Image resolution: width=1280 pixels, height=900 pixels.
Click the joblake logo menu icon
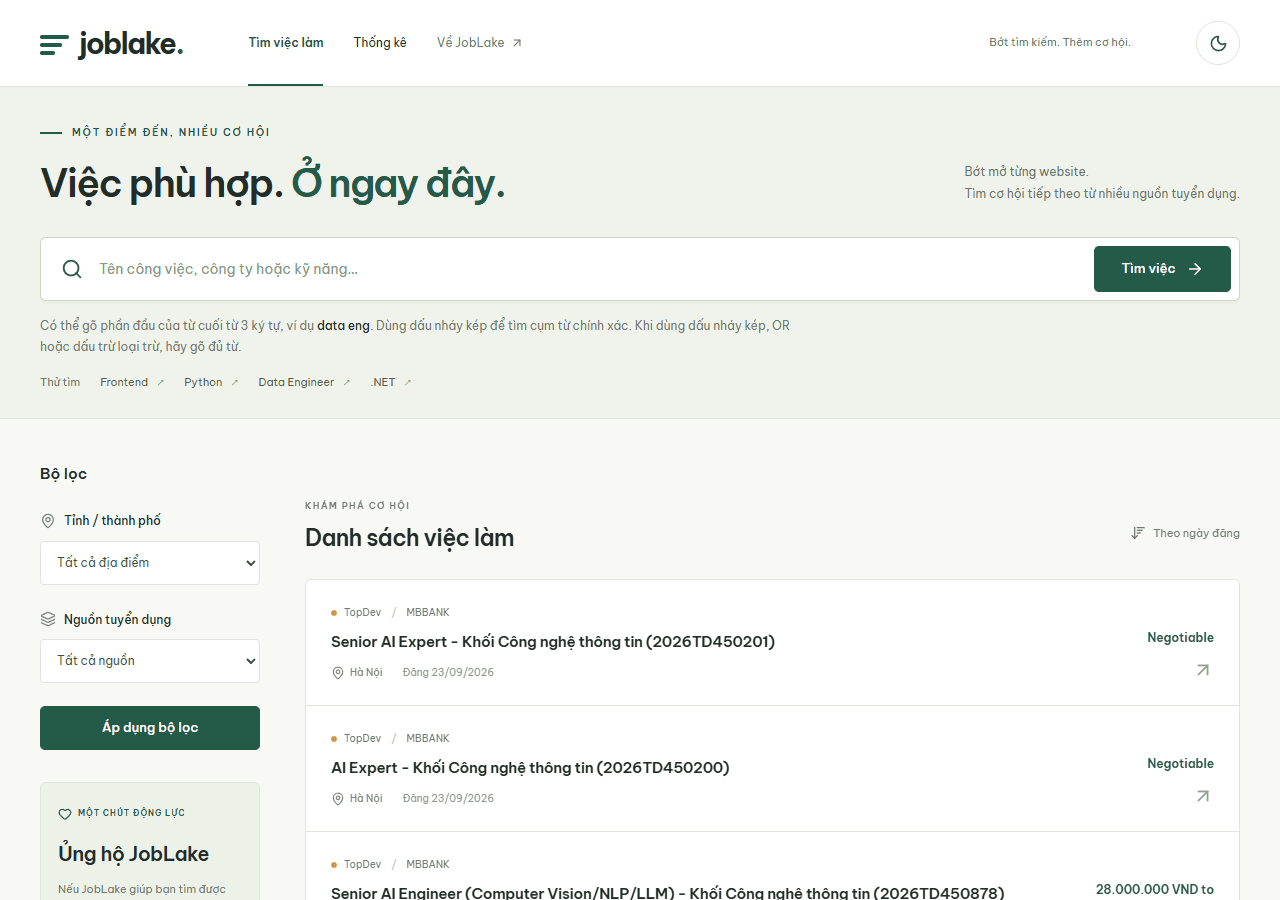(54, 44)
